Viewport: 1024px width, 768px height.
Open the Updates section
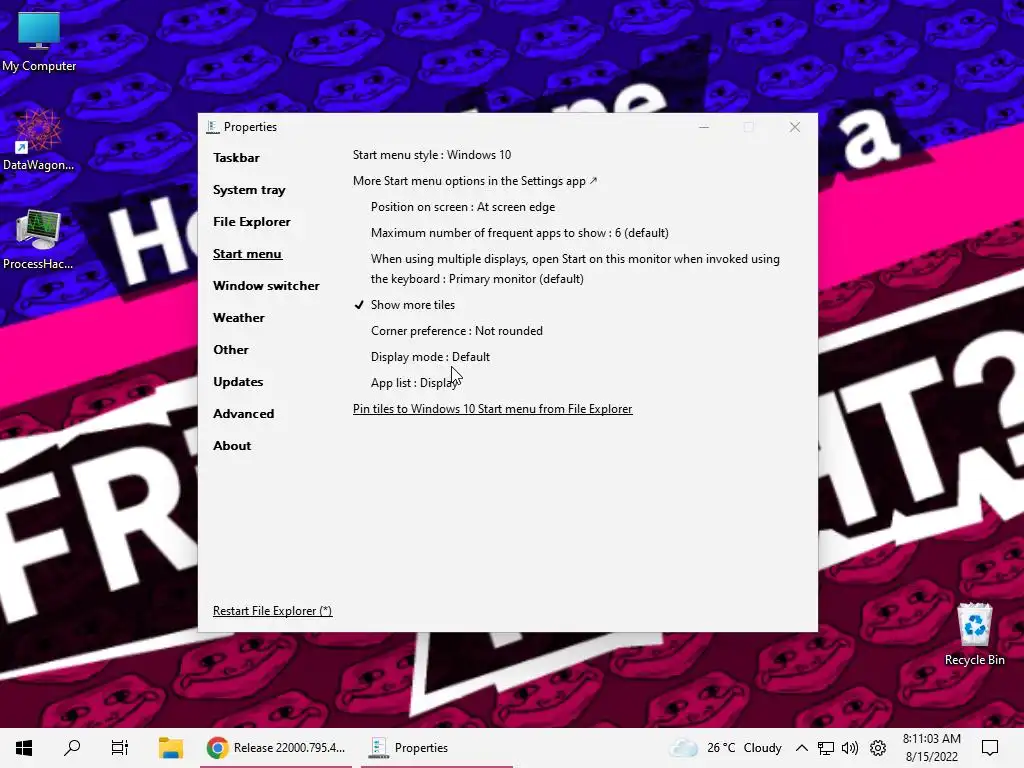coord(238,381)
